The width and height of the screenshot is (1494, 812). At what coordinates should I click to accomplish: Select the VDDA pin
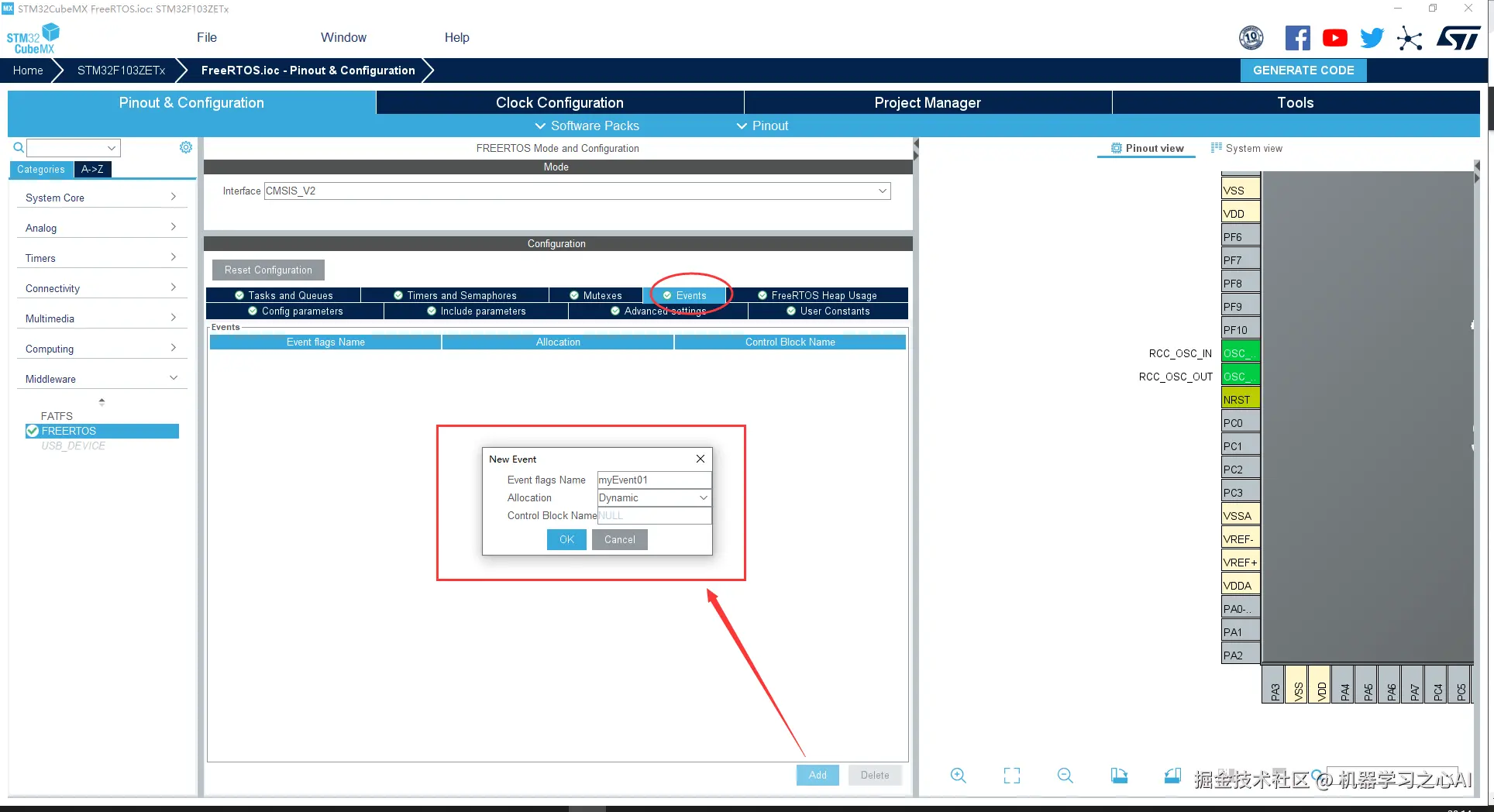click(1241, 586)
